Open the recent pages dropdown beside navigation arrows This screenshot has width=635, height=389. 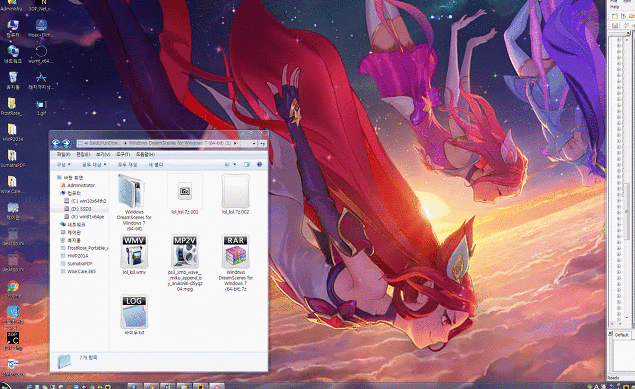pyautogui.click(x=73, y=143)
